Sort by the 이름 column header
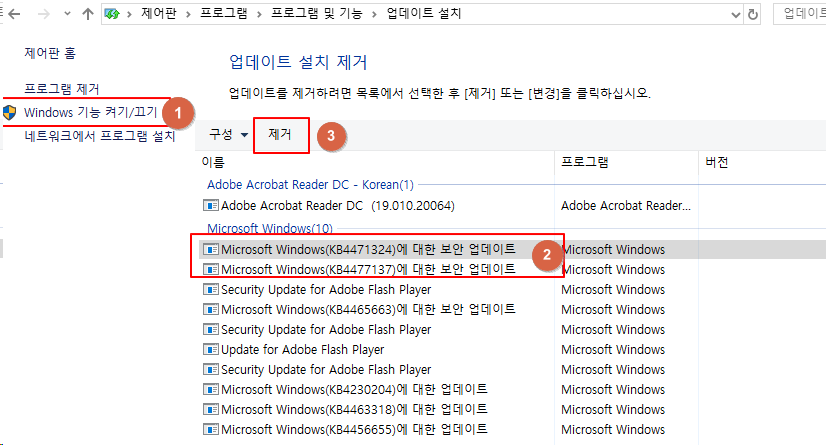The image size is (826, 445). (213, 162)
